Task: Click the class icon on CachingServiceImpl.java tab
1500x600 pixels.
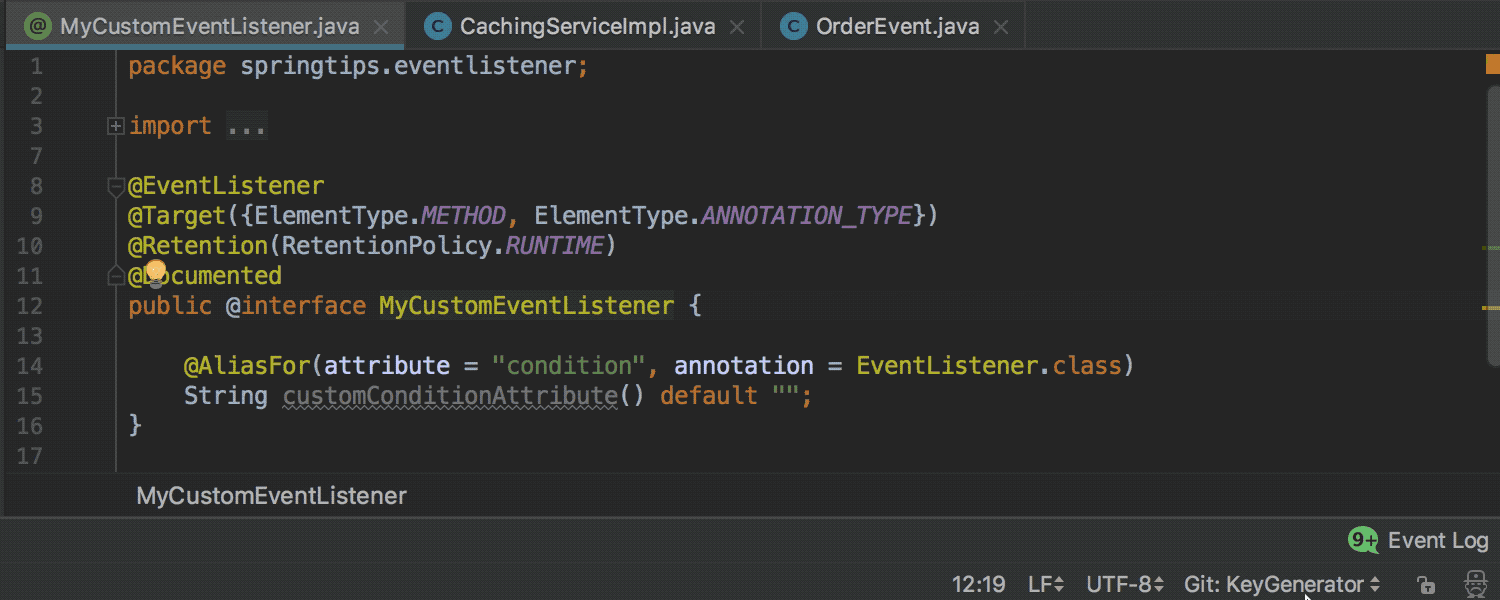Action: (438, 25)
